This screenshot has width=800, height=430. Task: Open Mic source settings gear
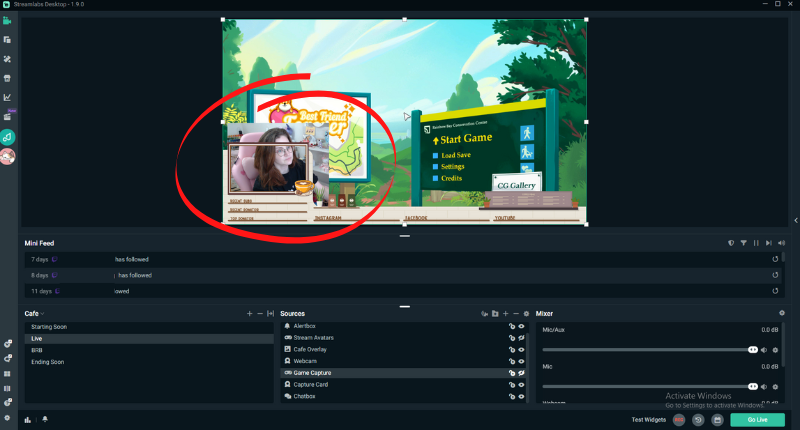[x=775, y=387]
